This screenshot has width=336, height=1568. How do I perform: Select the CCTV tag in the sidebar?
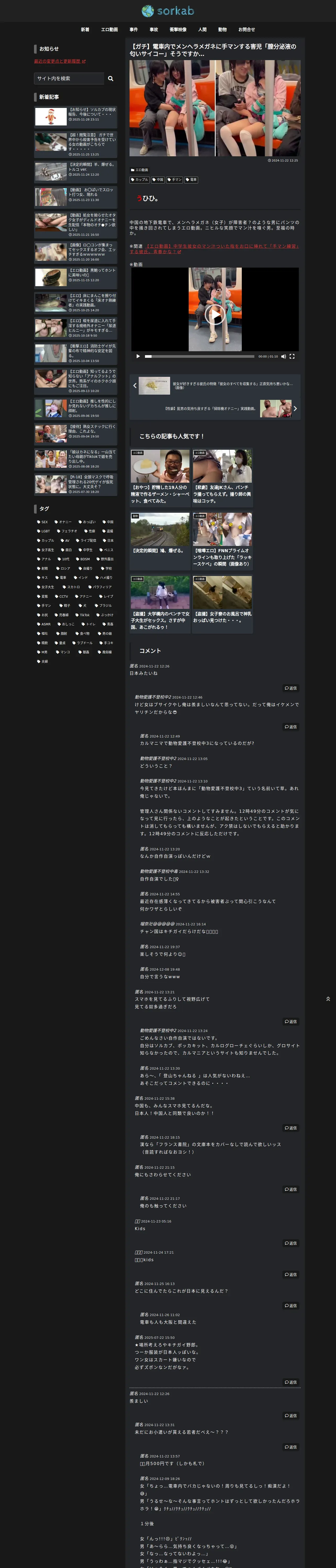point(61,597)
